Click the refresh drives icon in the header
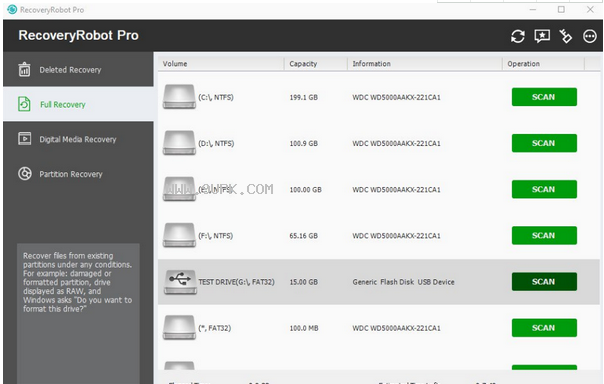This screenshot has height=384, width=604. click(518, 36)
